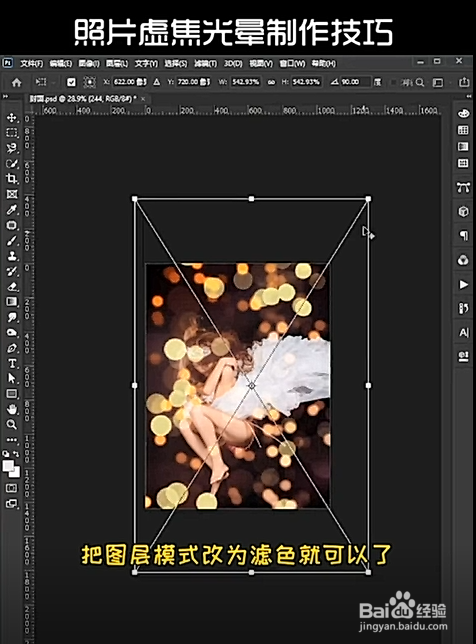476x644 pixels.
Task: Toggle Quick Mask mode
Action: [11, 488]
